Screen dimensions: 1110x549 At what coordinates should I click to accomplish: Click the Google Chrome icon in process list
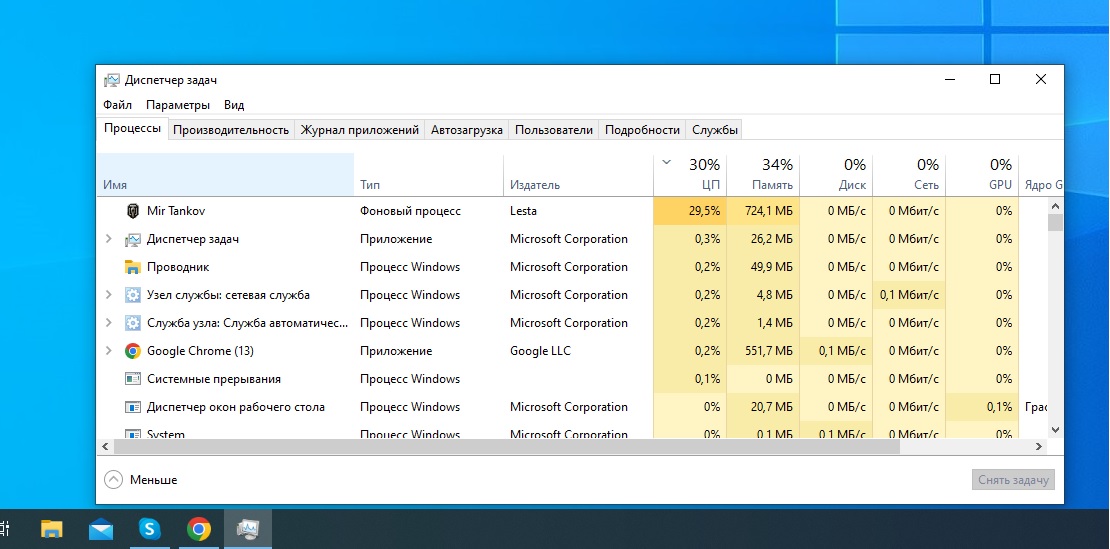point(132,351)
